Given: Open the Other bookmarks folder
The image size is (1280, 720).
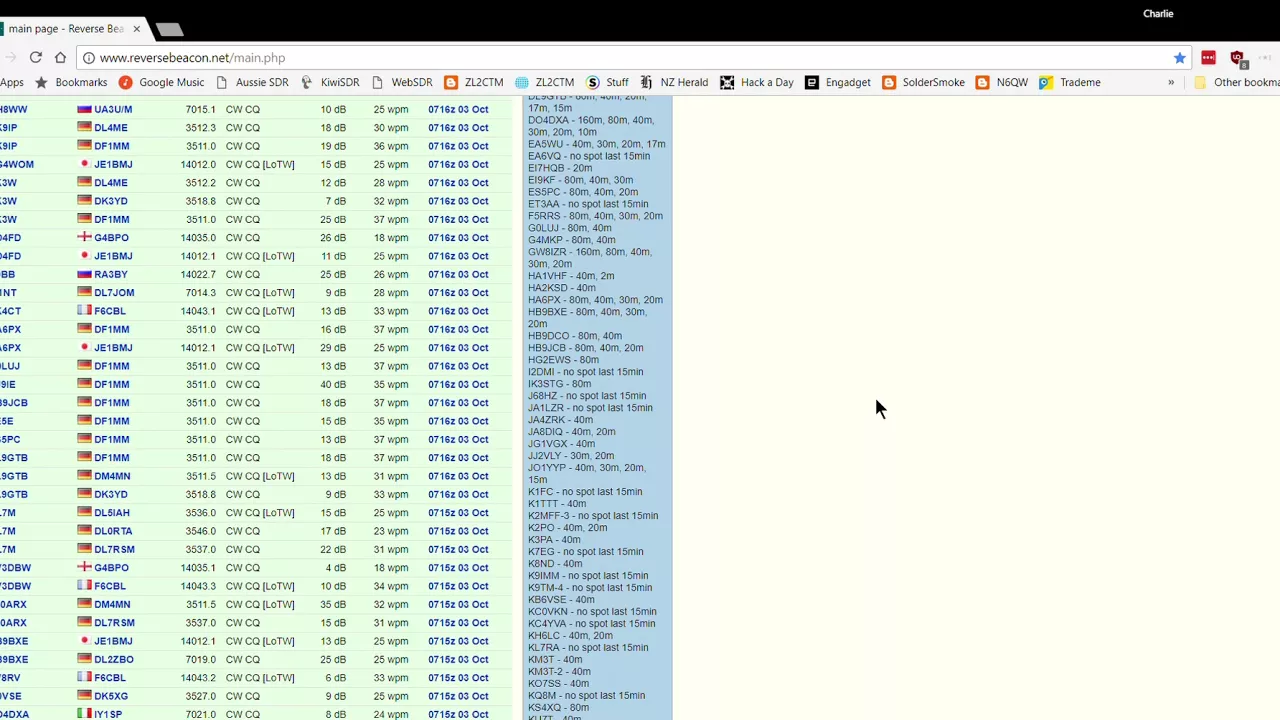Looking at the screenshot, I should click(1237, 82).
